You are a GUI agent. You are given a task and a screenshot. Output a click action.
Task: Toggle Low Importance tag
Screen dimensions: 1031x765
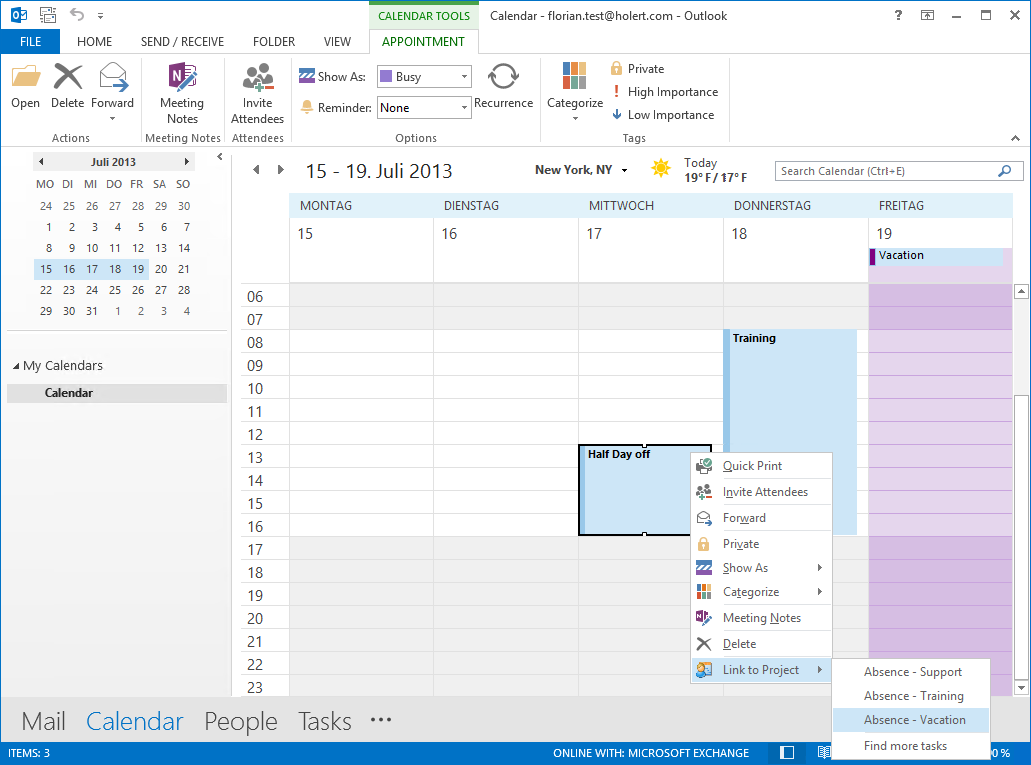pyautogui.click(x=663, y=114)
